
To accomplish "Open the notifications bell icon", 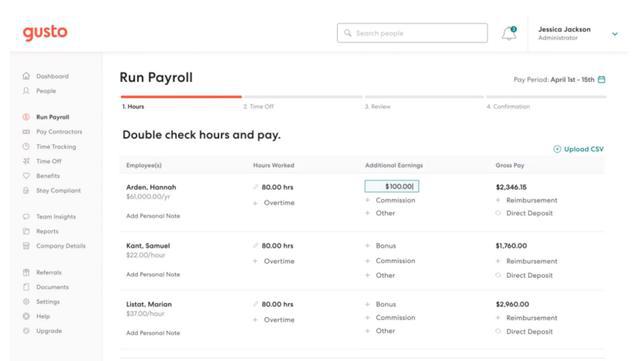I will coord(509,33).
